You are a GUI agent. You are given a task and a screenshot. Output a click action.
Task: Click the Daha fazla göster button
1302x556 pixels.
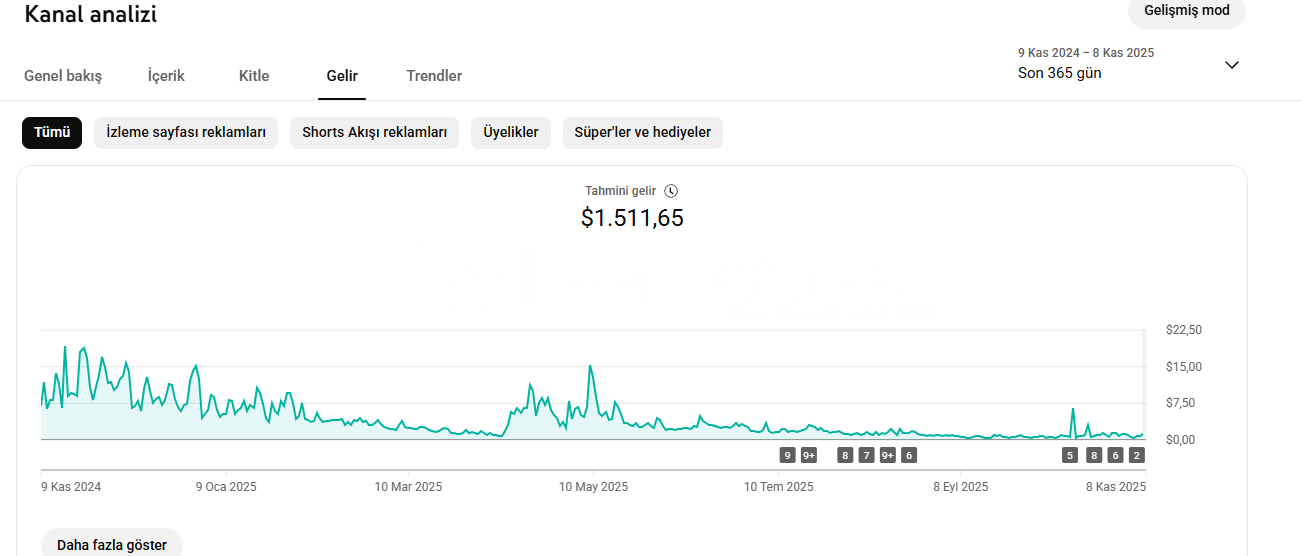tap(112, 544)
